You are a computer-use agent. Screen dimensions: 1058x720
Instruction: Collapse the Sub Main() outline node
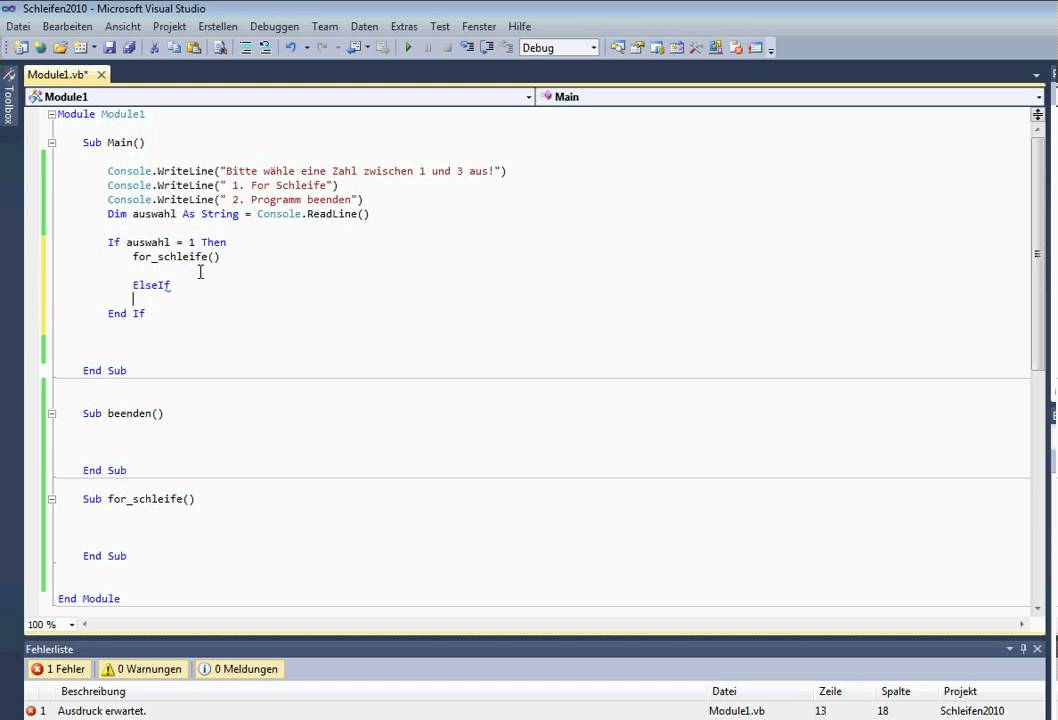pyautogui.click(x=52, y=142)
